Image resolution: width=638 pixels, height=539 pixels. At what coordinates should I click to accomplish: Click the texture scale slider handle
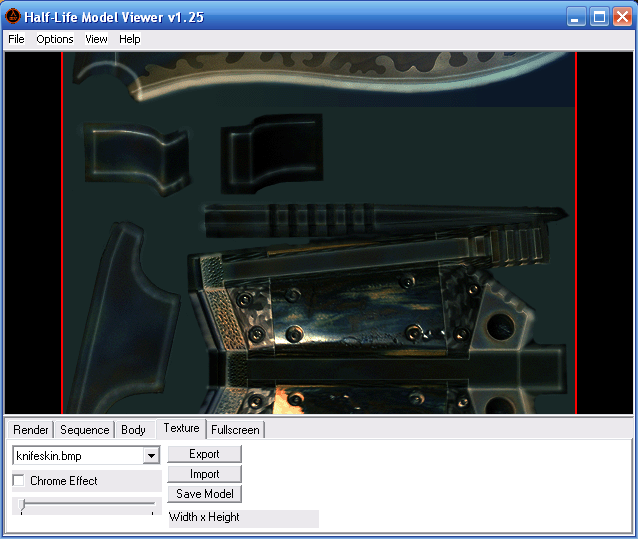(22, 507)
